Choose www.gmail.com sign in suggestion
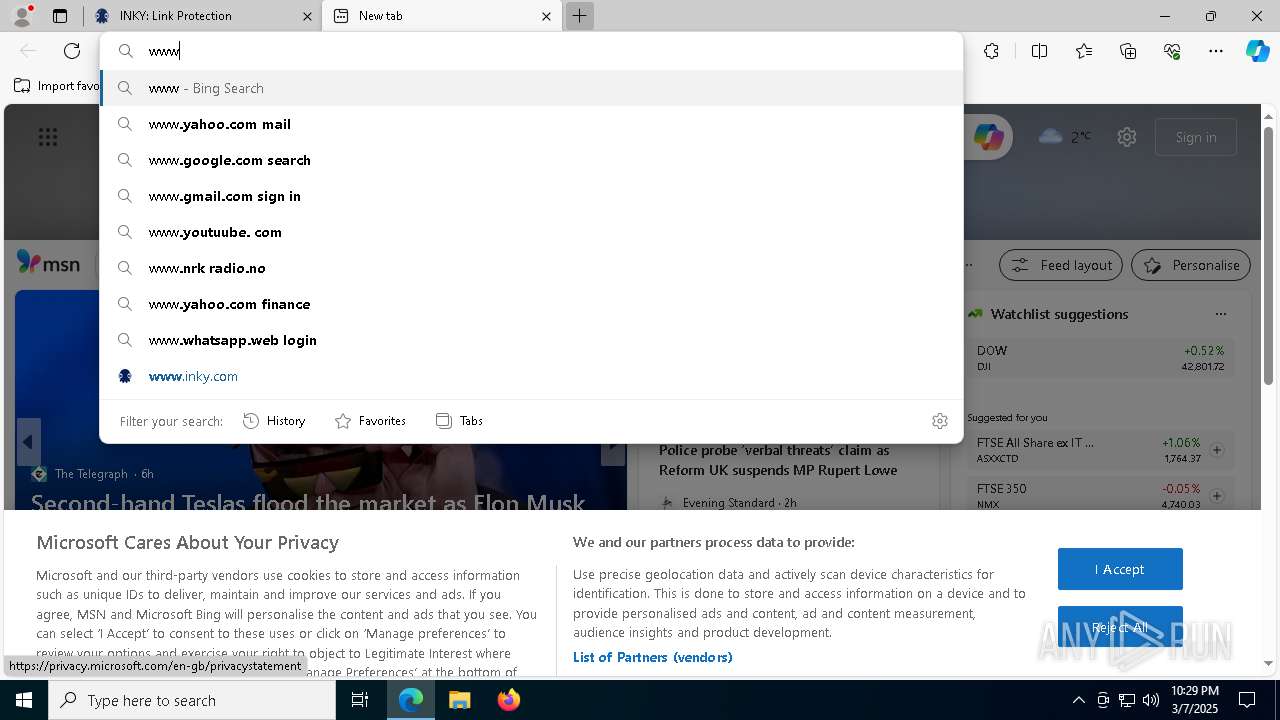This screenshot has height=720, width=1280. point(531,196)
